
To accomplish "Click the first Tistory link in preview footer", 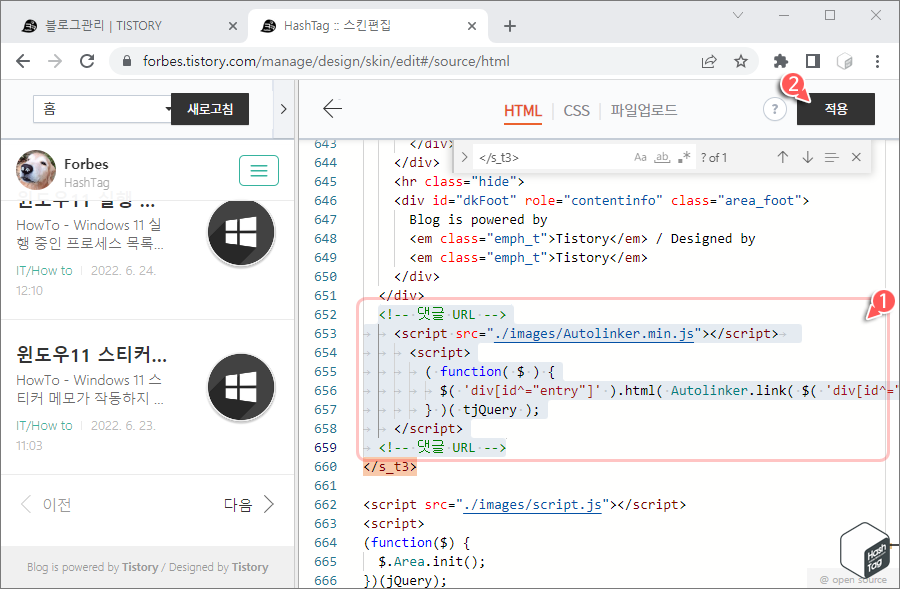I will coord(140,567).
